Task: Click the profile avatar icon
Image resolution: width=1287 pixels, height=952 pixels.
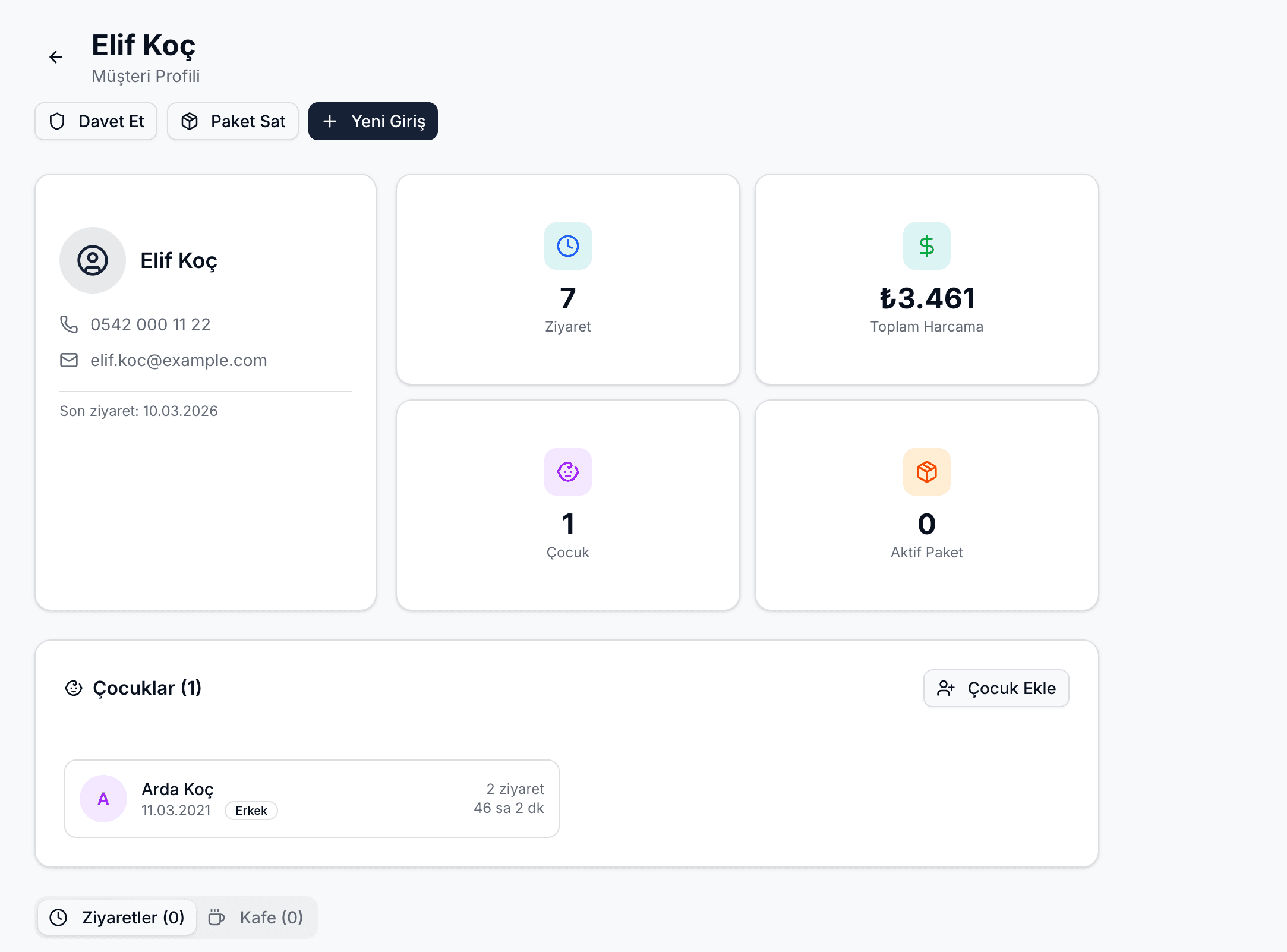Action: (x=93, y=260)
